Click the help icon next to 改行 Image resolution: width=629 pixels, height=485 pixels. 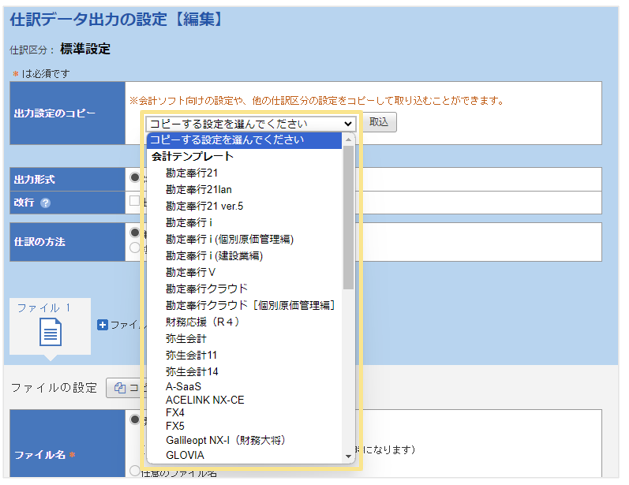45,203
